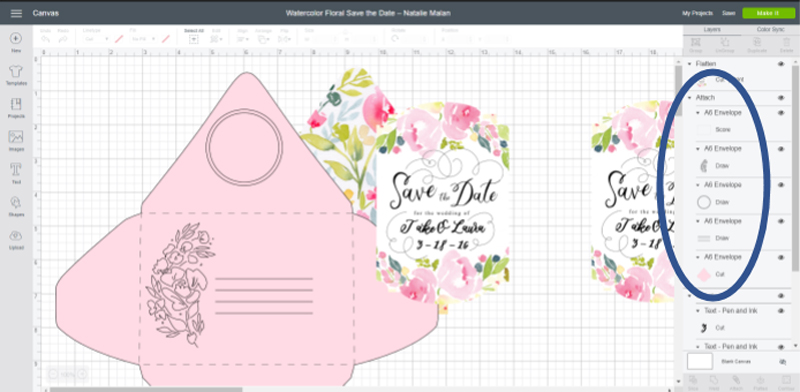The image size is (800, 392).
Task: Zoom out the canvas with minus button
Action: tap(54, 375)
